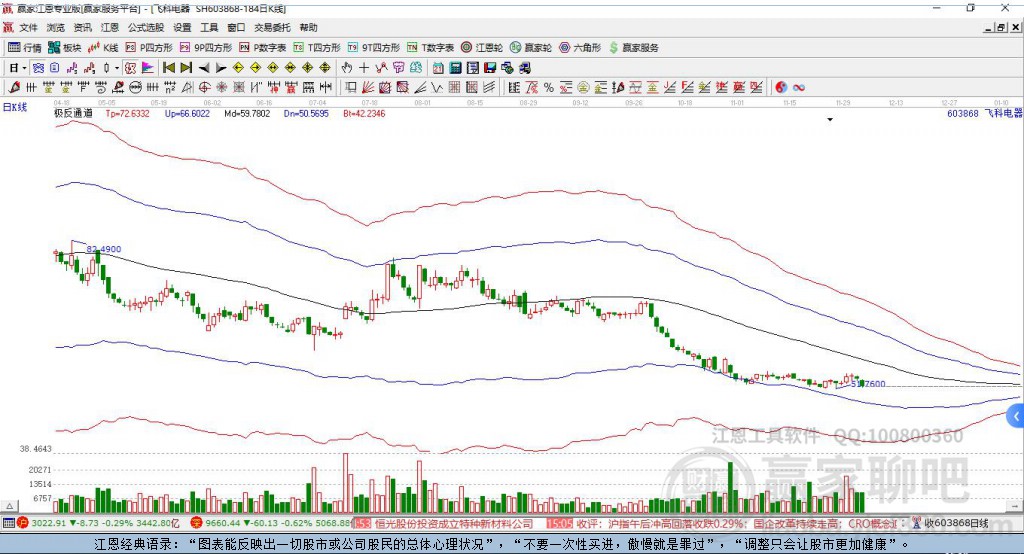Activate the crosshair cursor tool

(x=364, y=68)
